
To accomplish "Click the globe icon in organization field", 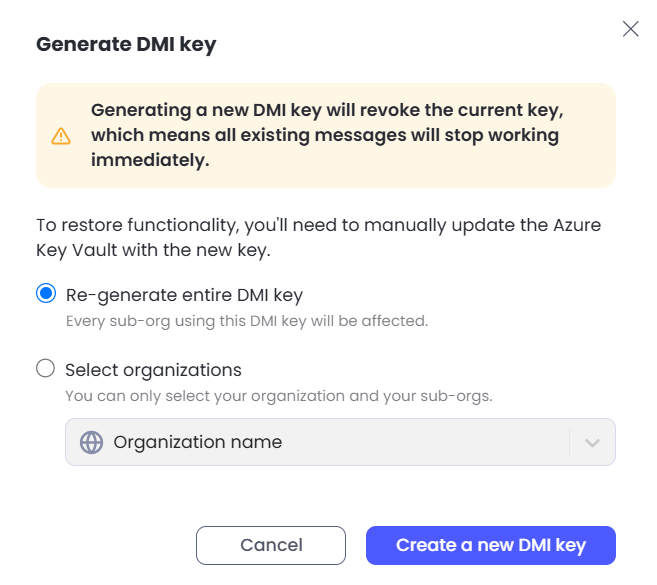I will pos(91,442).
